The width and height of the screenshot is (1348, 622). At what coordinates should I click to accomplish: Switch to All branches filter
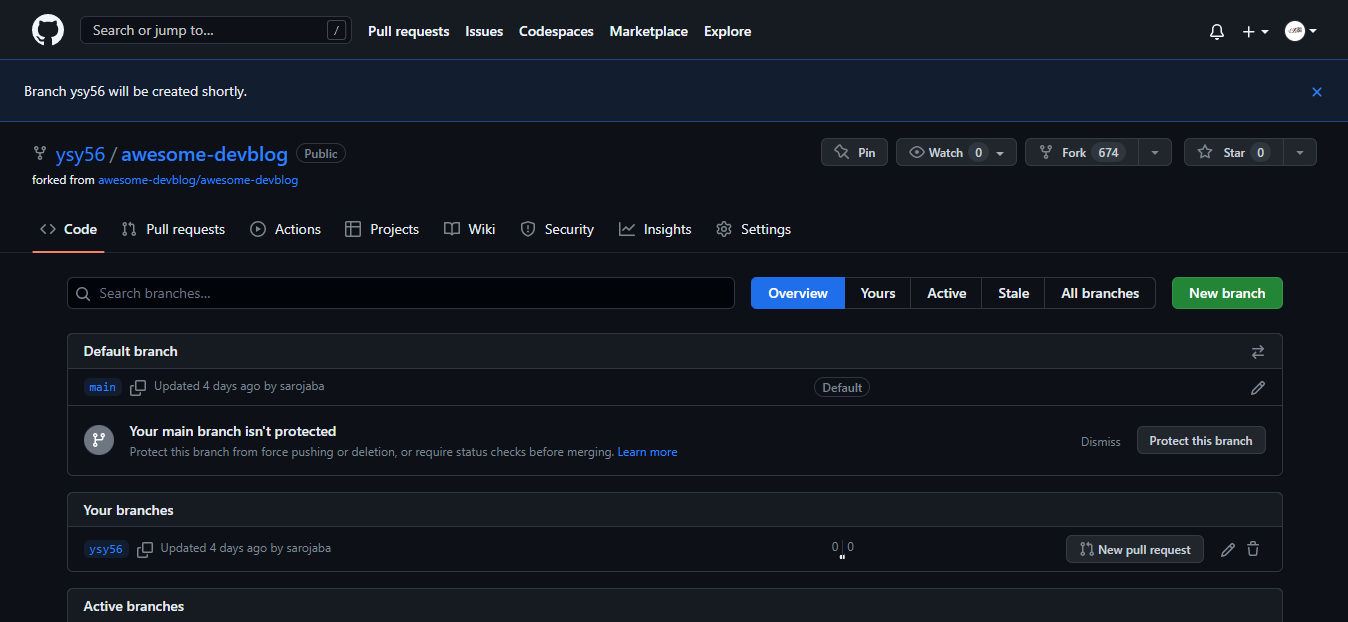click(1100, 293)
